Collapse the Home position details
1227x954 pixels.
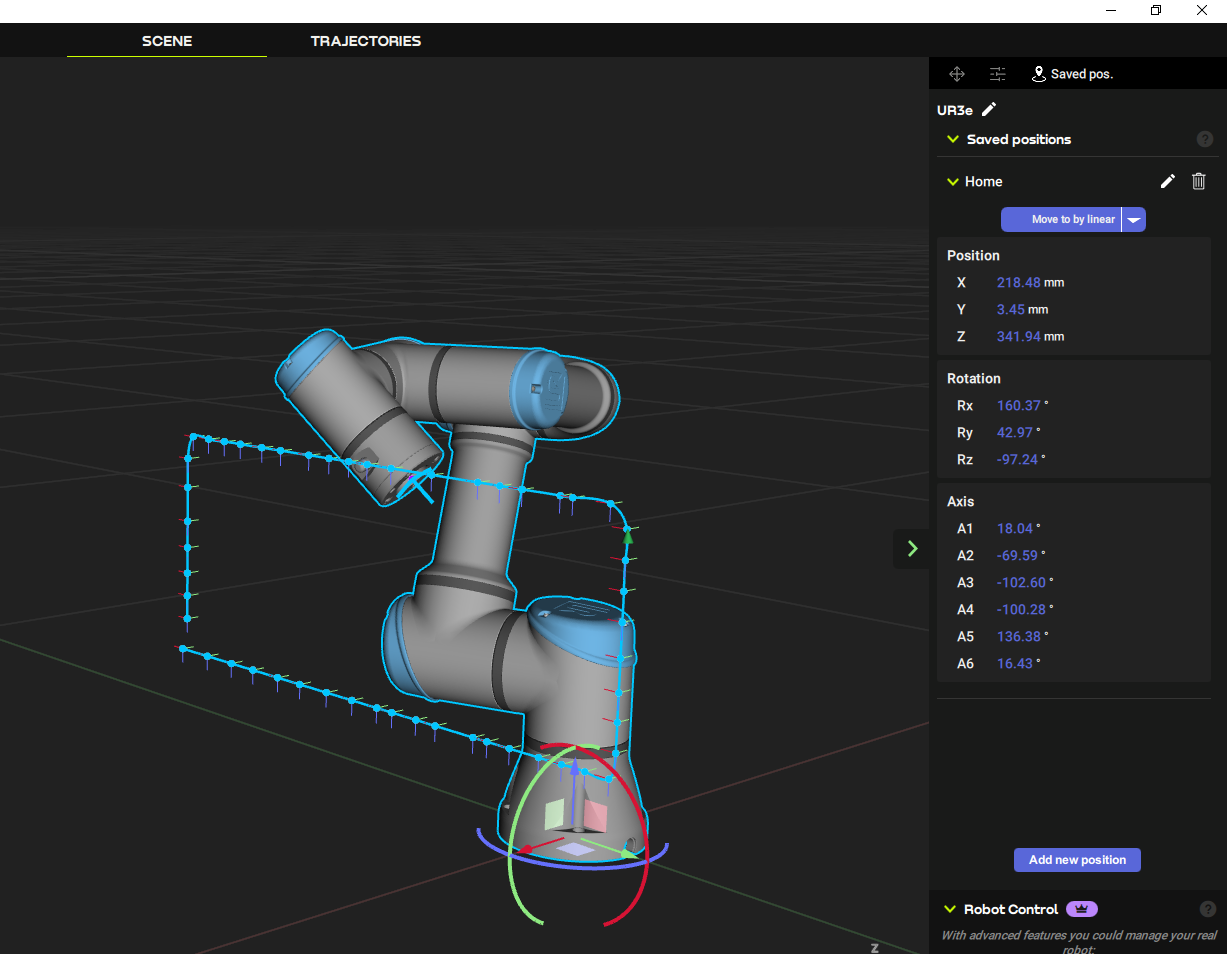pos(951,181)
